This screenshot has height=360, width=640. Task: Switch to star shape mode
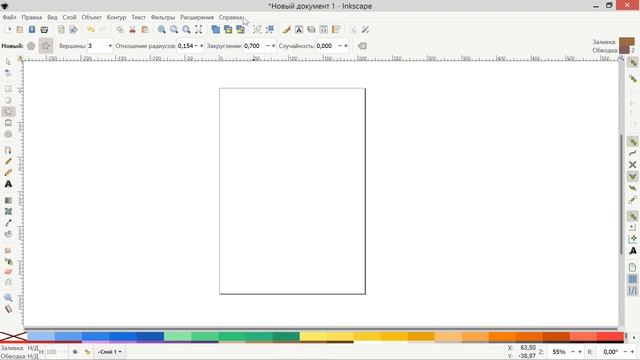coord(46,46)
